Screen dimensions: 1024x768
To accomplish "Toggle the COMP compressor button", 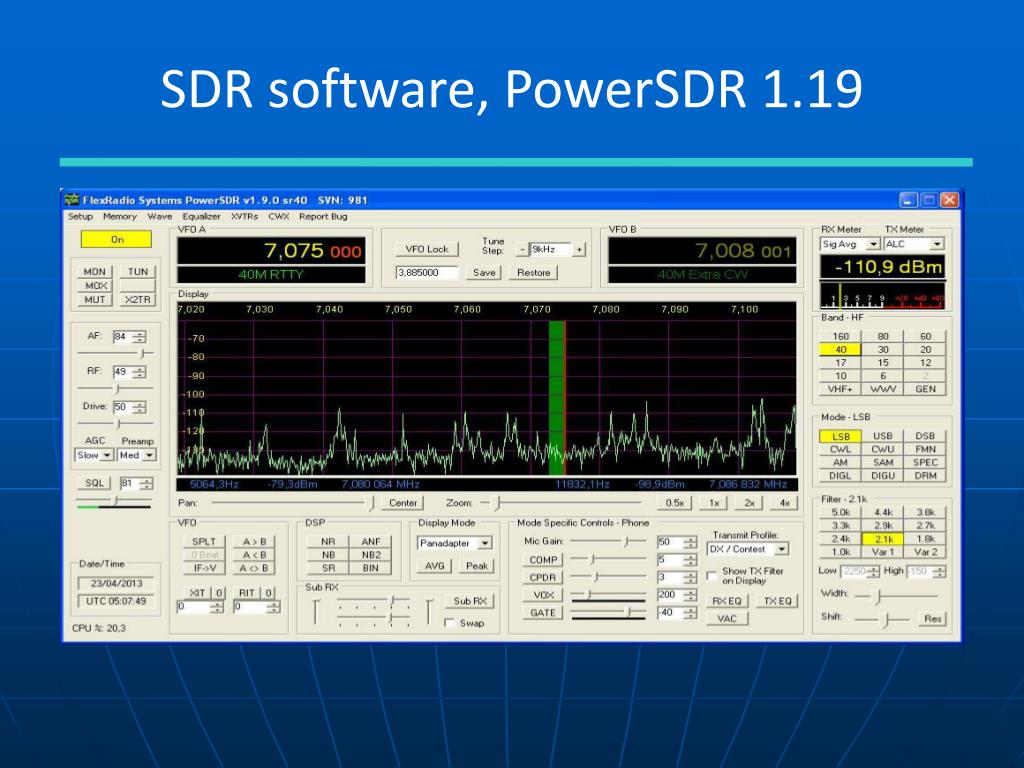I will tap(543, 560).
